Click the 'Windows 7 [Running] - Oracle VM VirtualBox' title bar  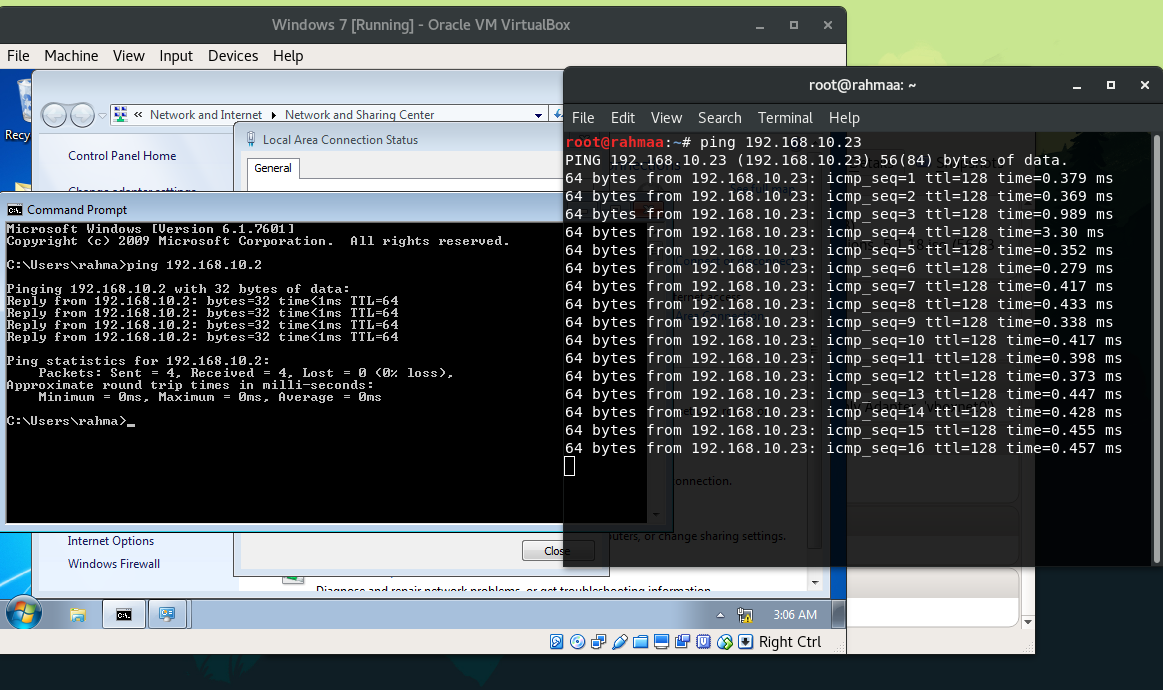[421, 24]
